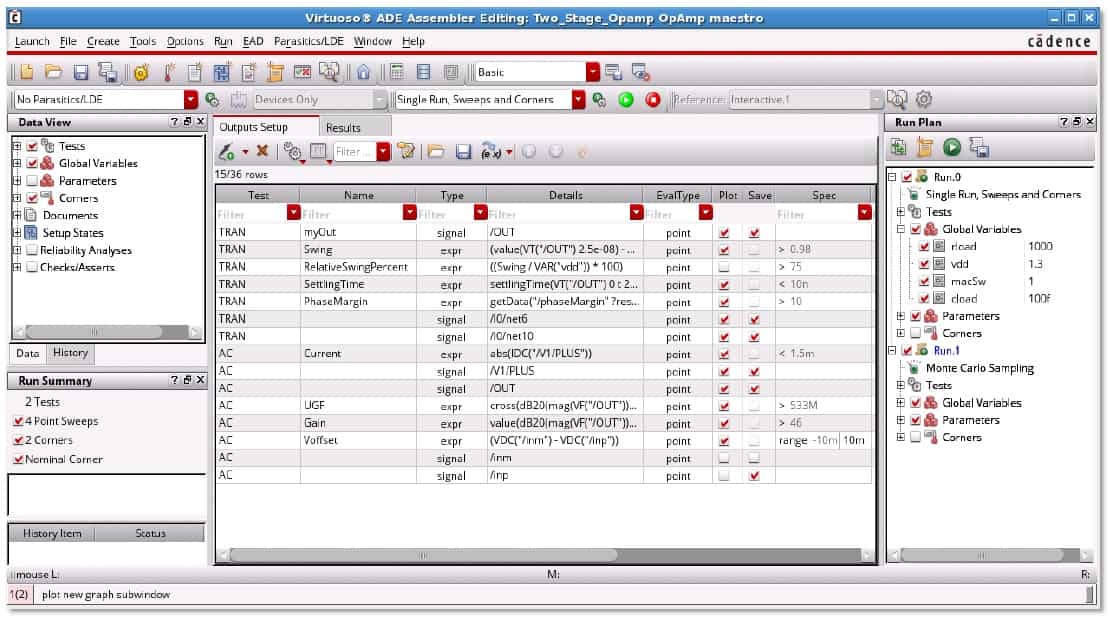Click the orange scroll notes icon in the top toolbar
1109x620 pixels.
(x=275, y=72)
